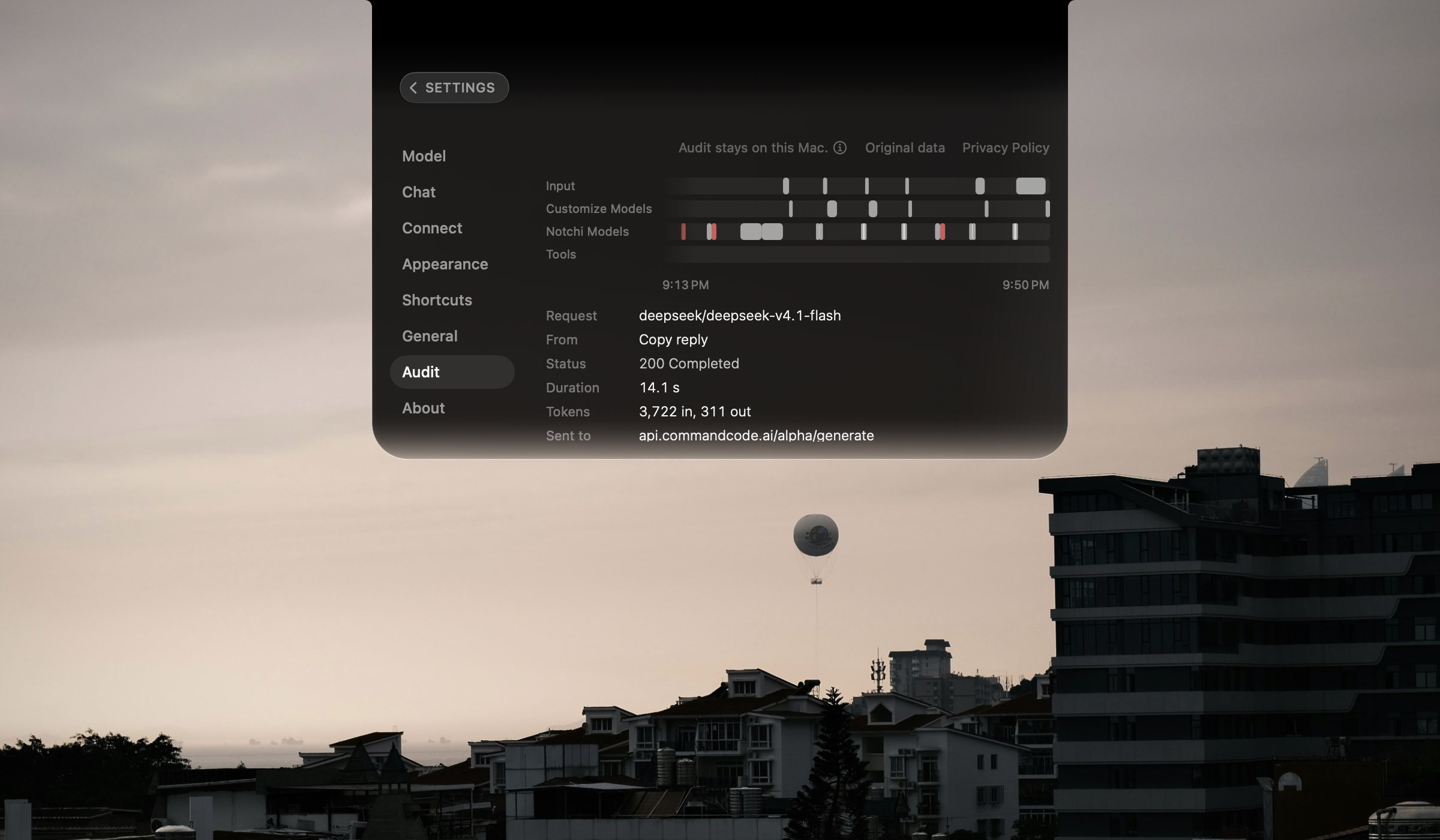Click the From value Copy reply
Screen dimensions: 1440x840
pyautogui.click(x=673, y=340)
